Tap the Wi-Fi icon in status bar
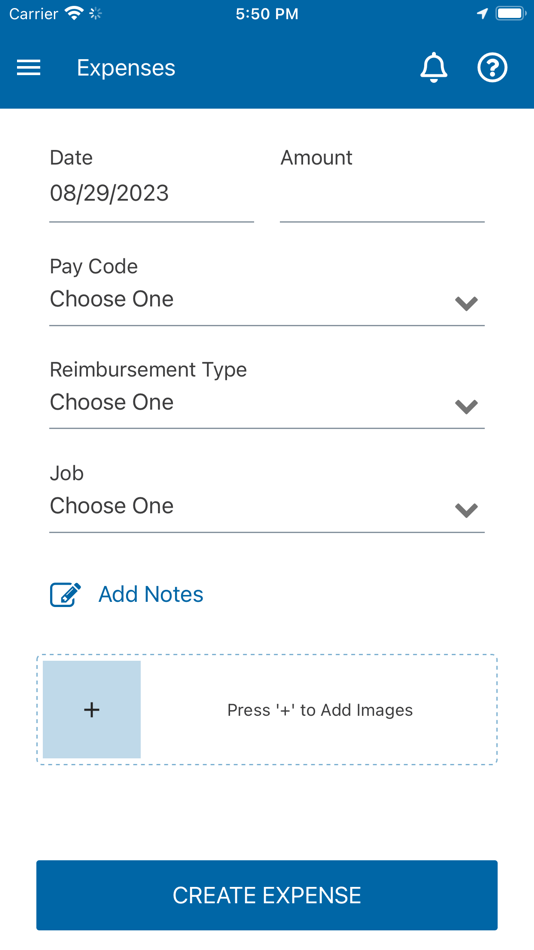 pos(75,13)
